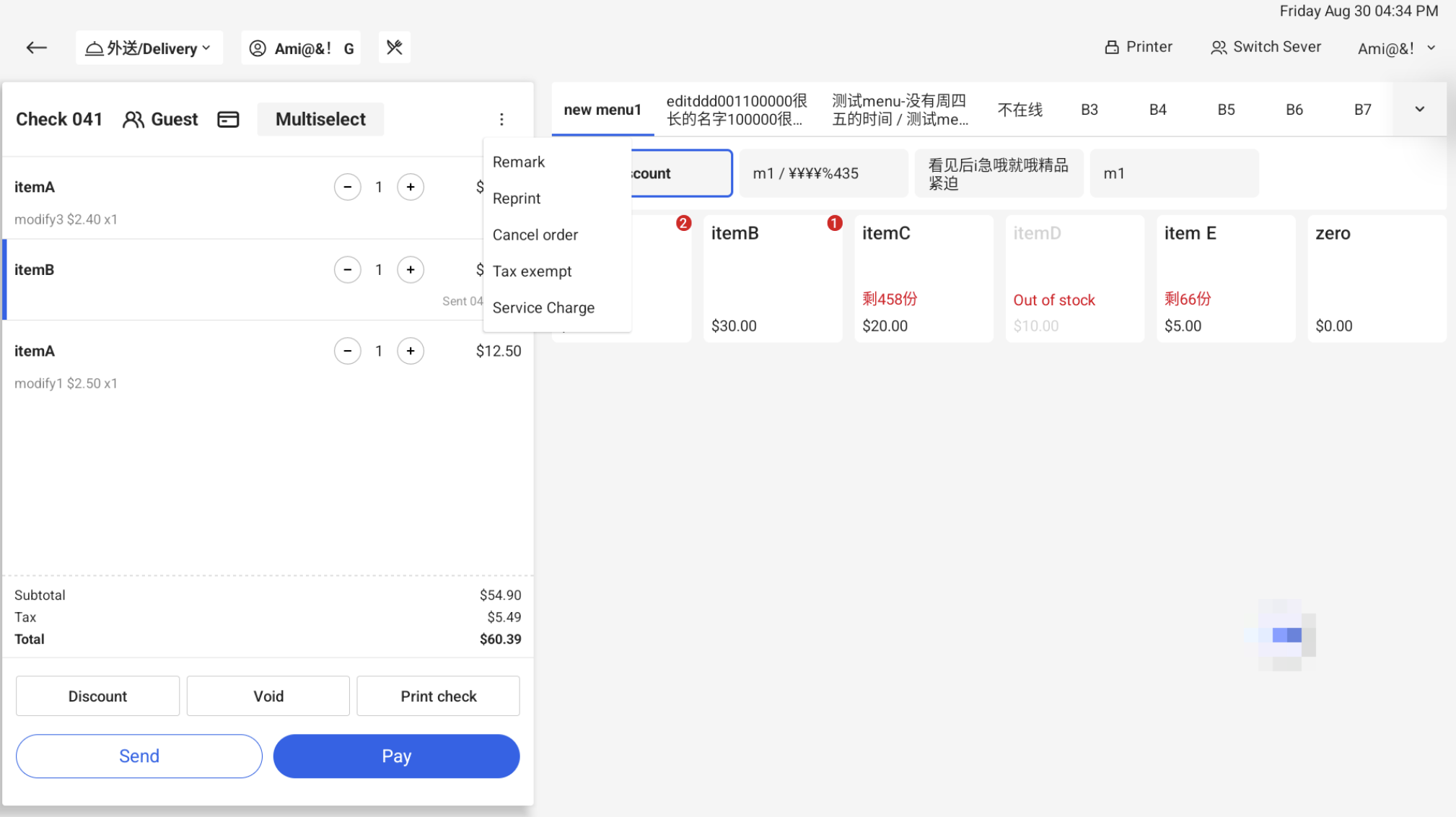
Task: Expand the hidden menu tabs with the chevron
Action: click(x=1418, y=108)
